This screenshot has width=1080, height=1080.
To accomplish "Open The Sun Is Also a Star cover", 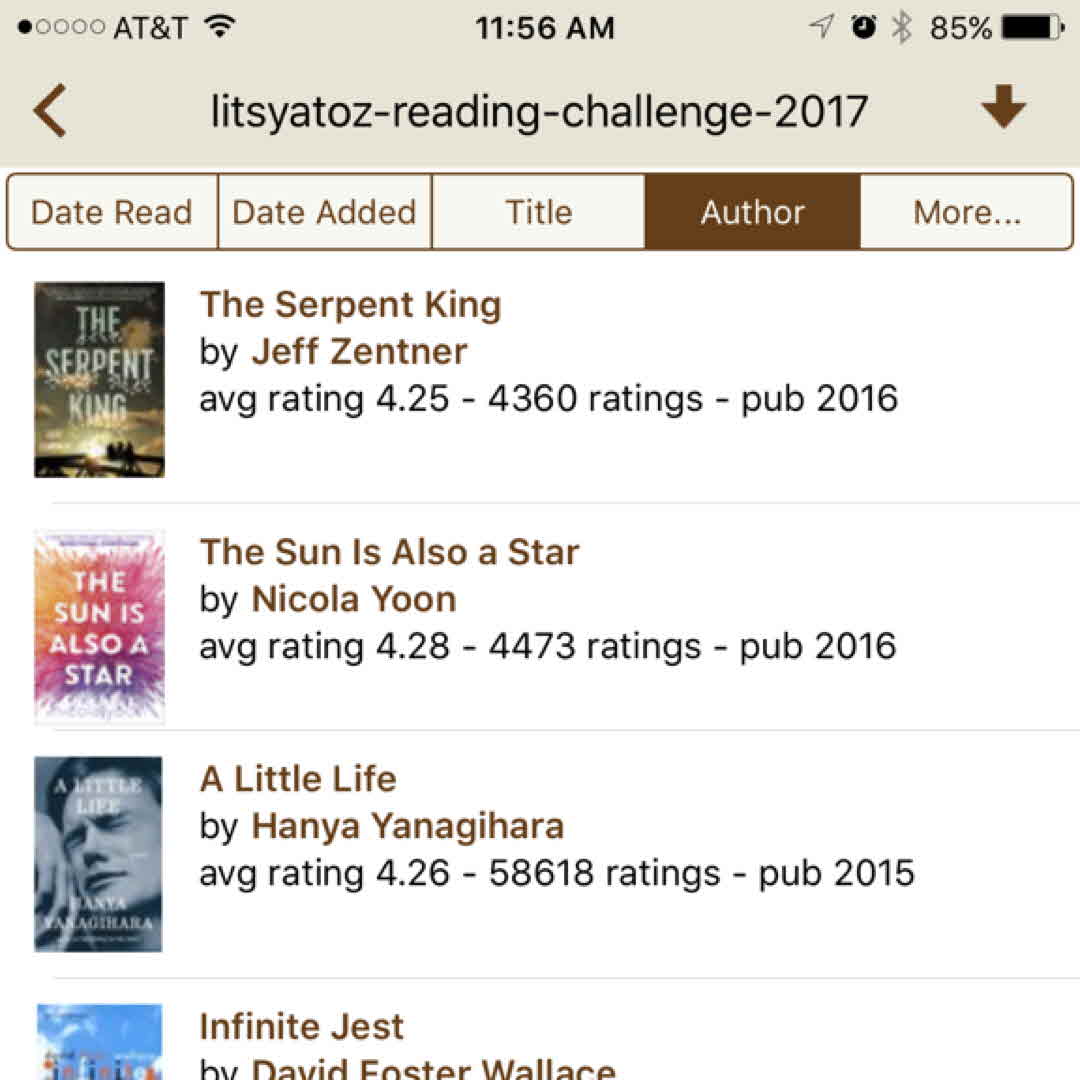I will 99,627.
